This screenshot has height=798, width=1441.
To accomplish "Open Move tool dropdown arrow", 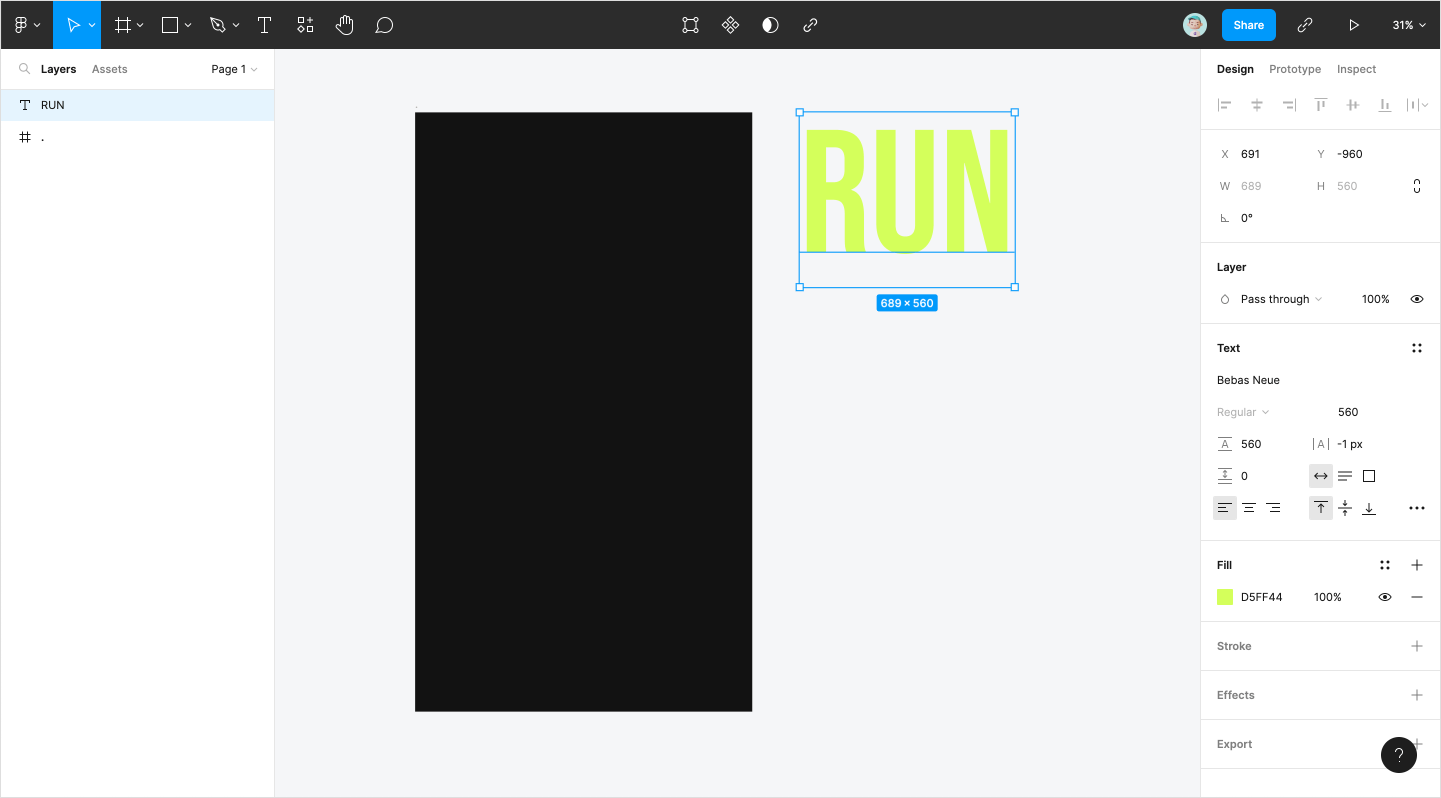I will [92, 25].
